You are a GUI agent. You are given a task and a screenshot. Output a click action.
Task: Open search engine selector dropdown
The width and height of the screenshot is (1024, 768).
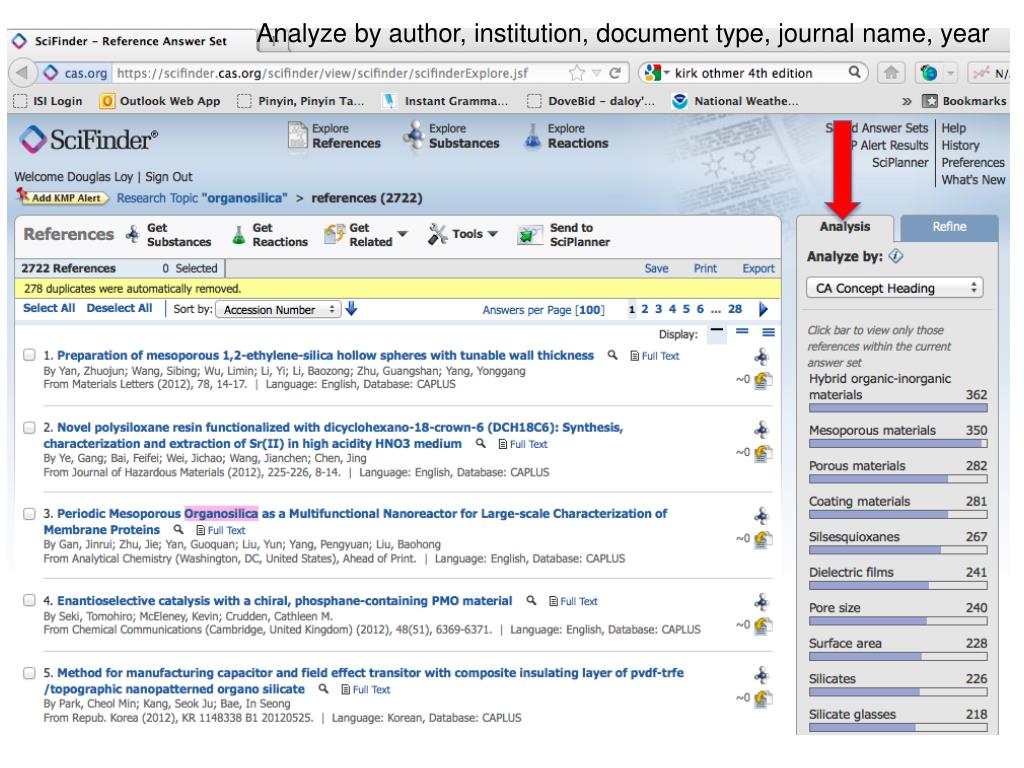[x=656, y=72]
